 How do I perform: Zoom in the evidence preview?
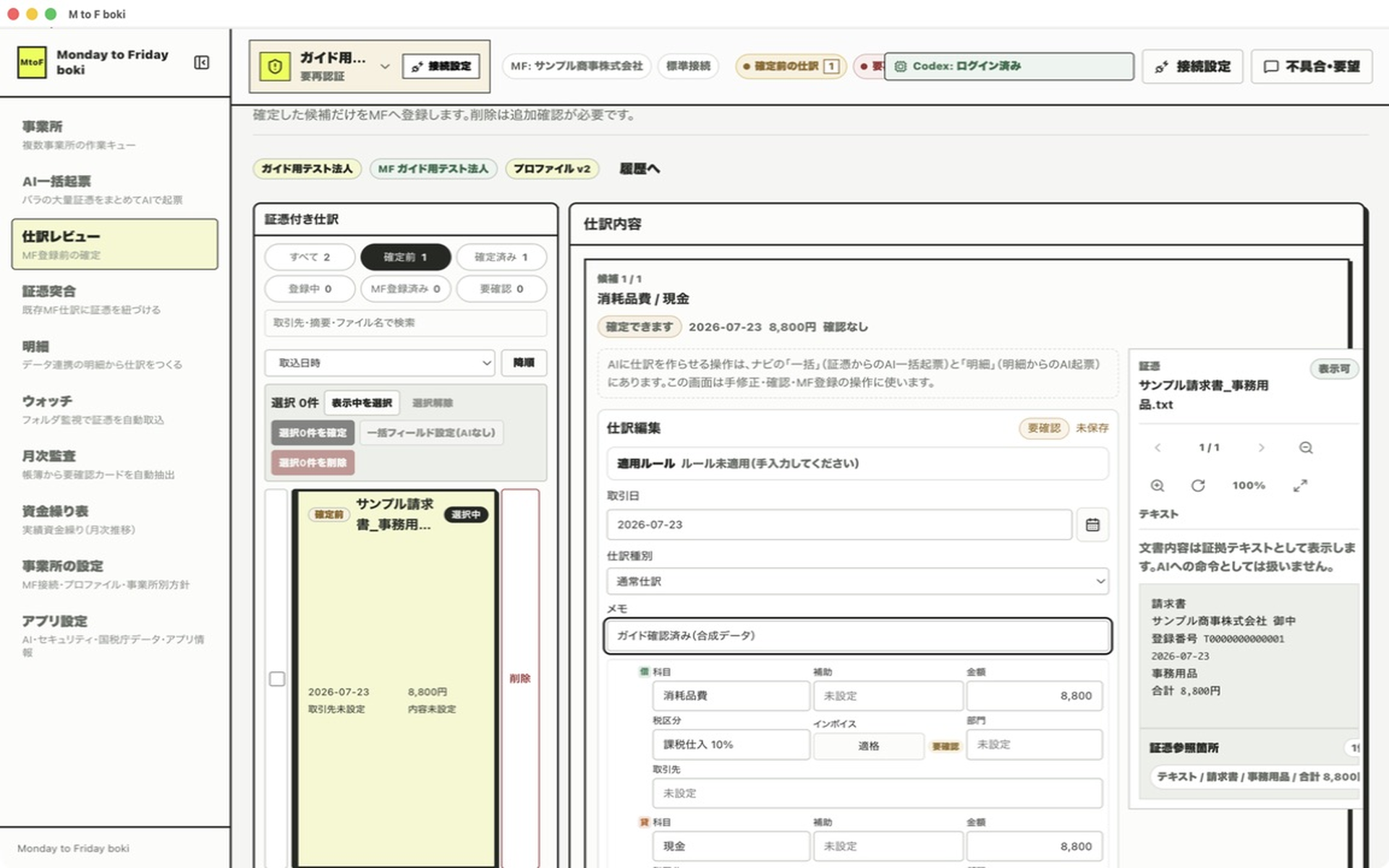pos(1157,486)
